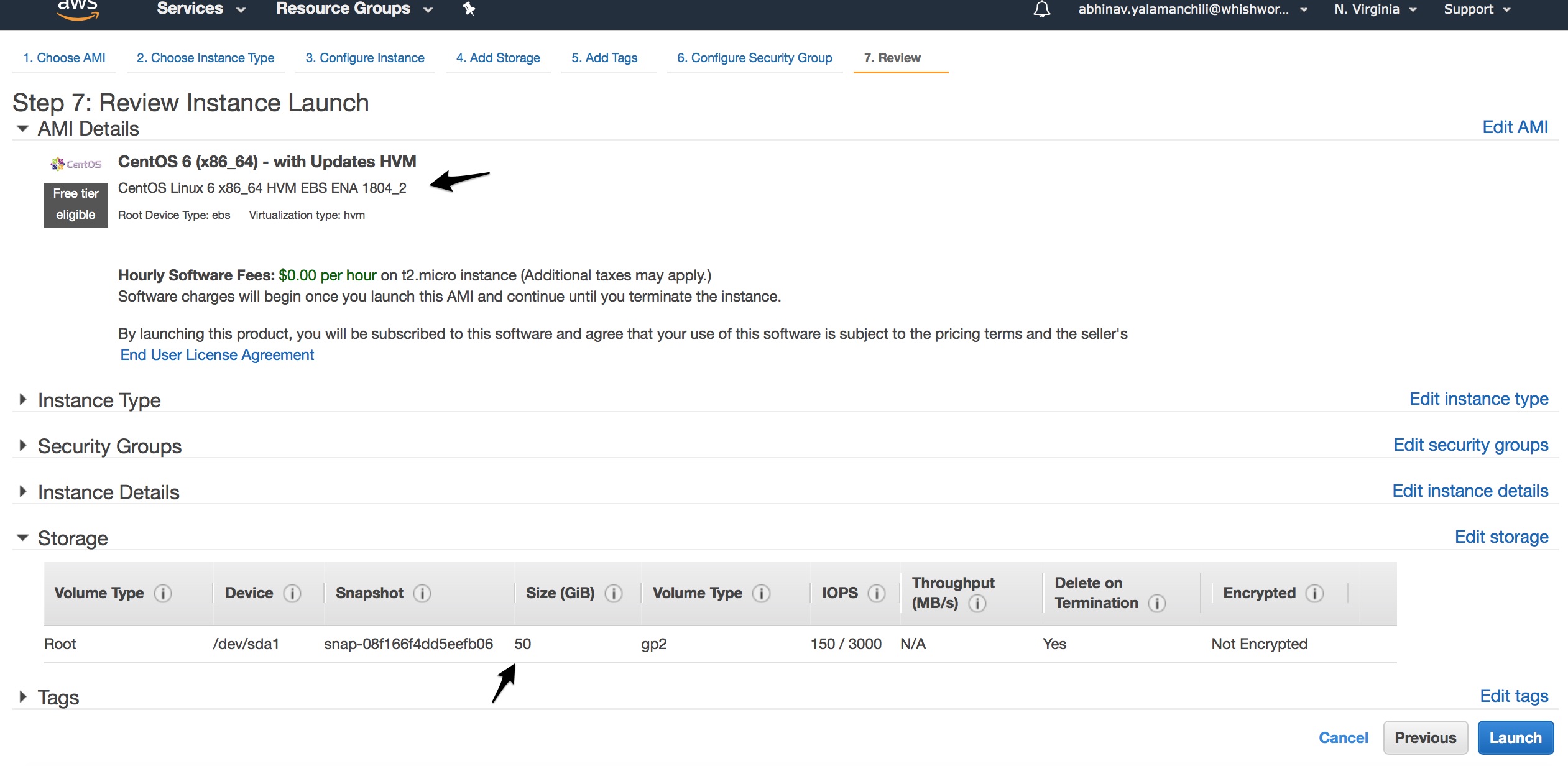Click the Edit storage link
Viewport: 1568px width, 766px height.
[1501, 537]
